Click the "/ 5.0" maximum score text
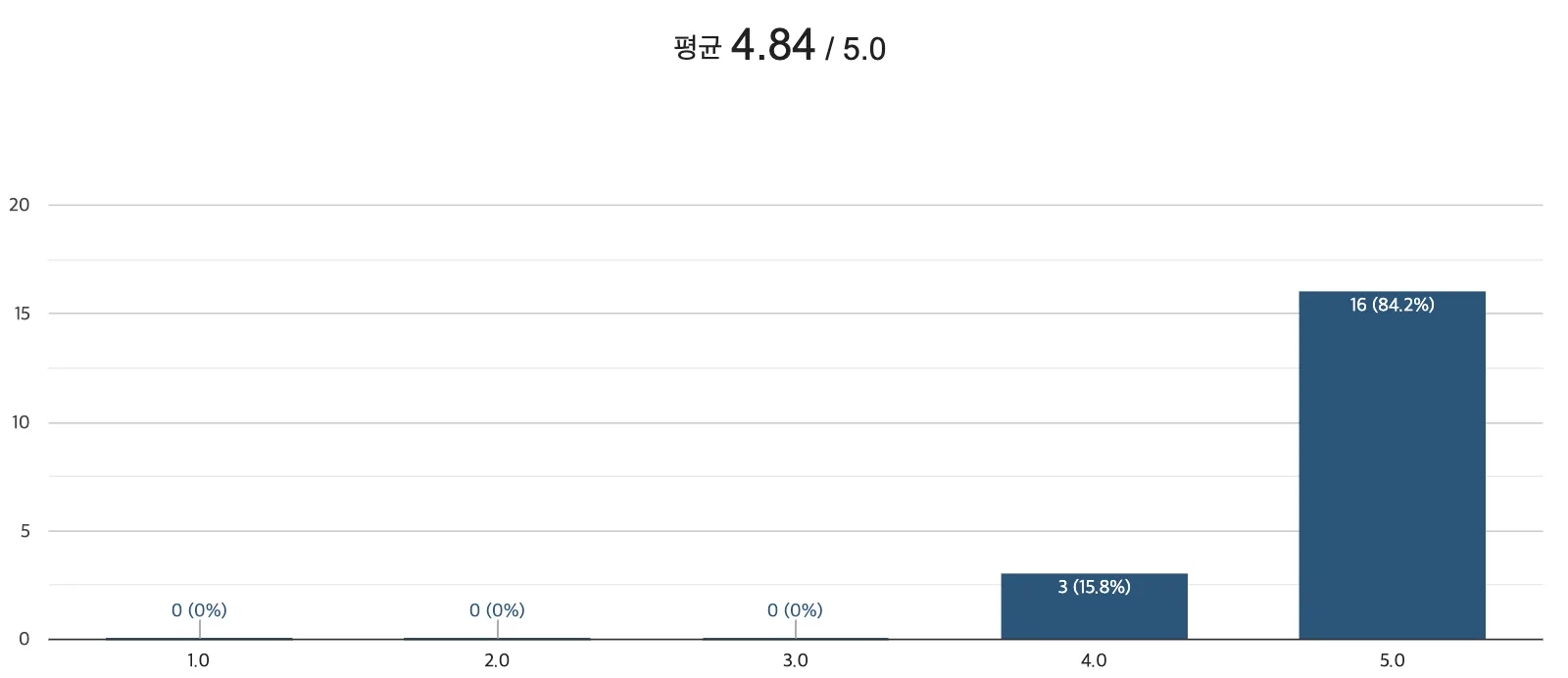Image resolution: width=1568 pixels, height=678 pixels. click(856, 49)
